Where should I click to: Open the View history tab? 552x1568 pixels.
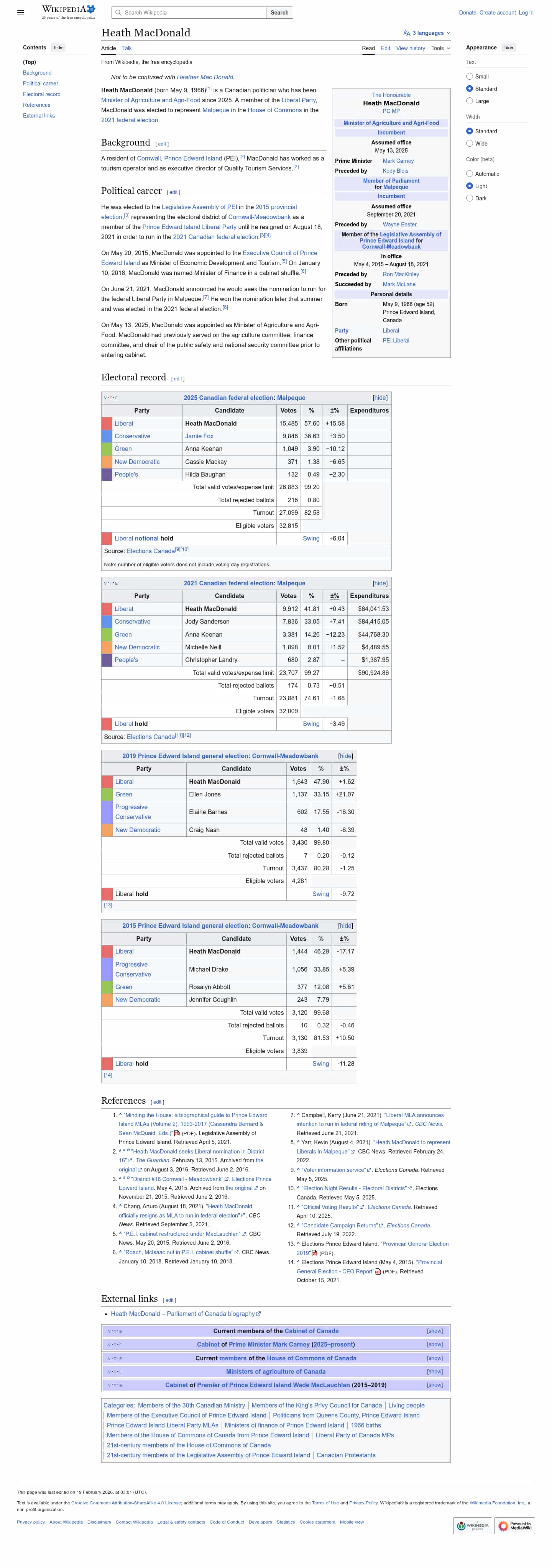click(411, 48)
